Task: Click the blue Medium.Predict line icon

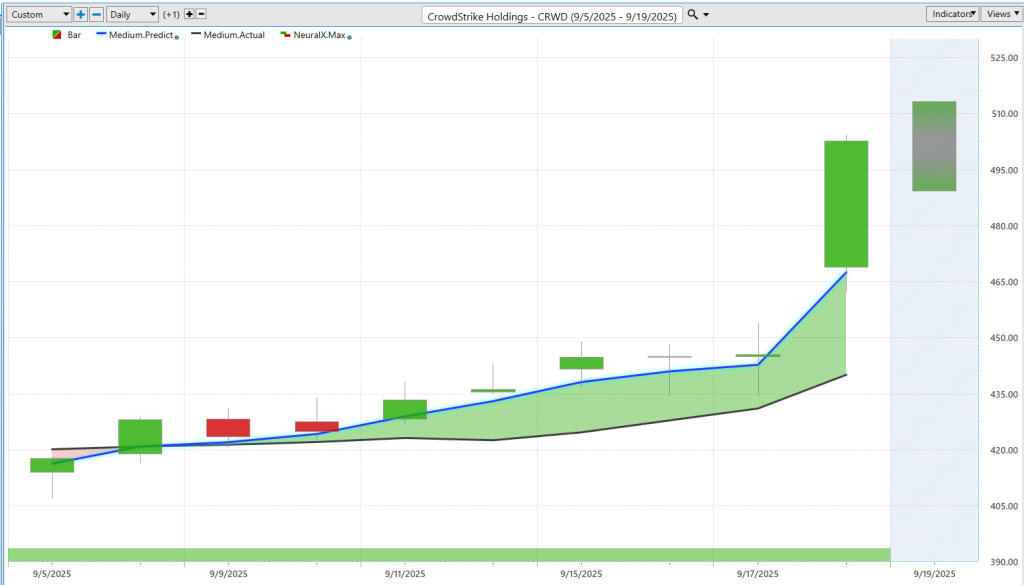Action: click(x=101, y=35)
